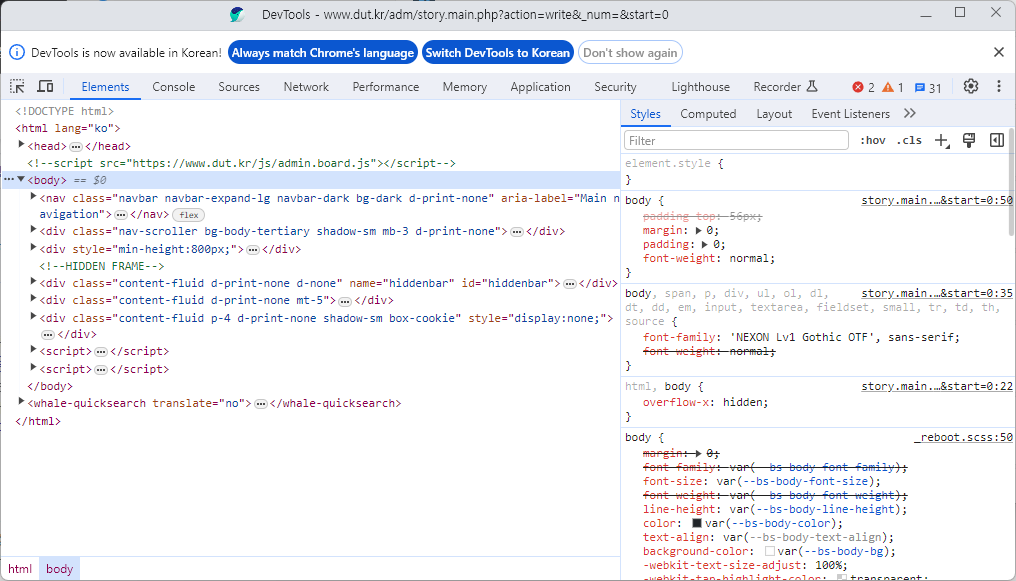
Task: Open story.main source link at line 0:35
Action: pyautogui.click(x=936, y=293)
